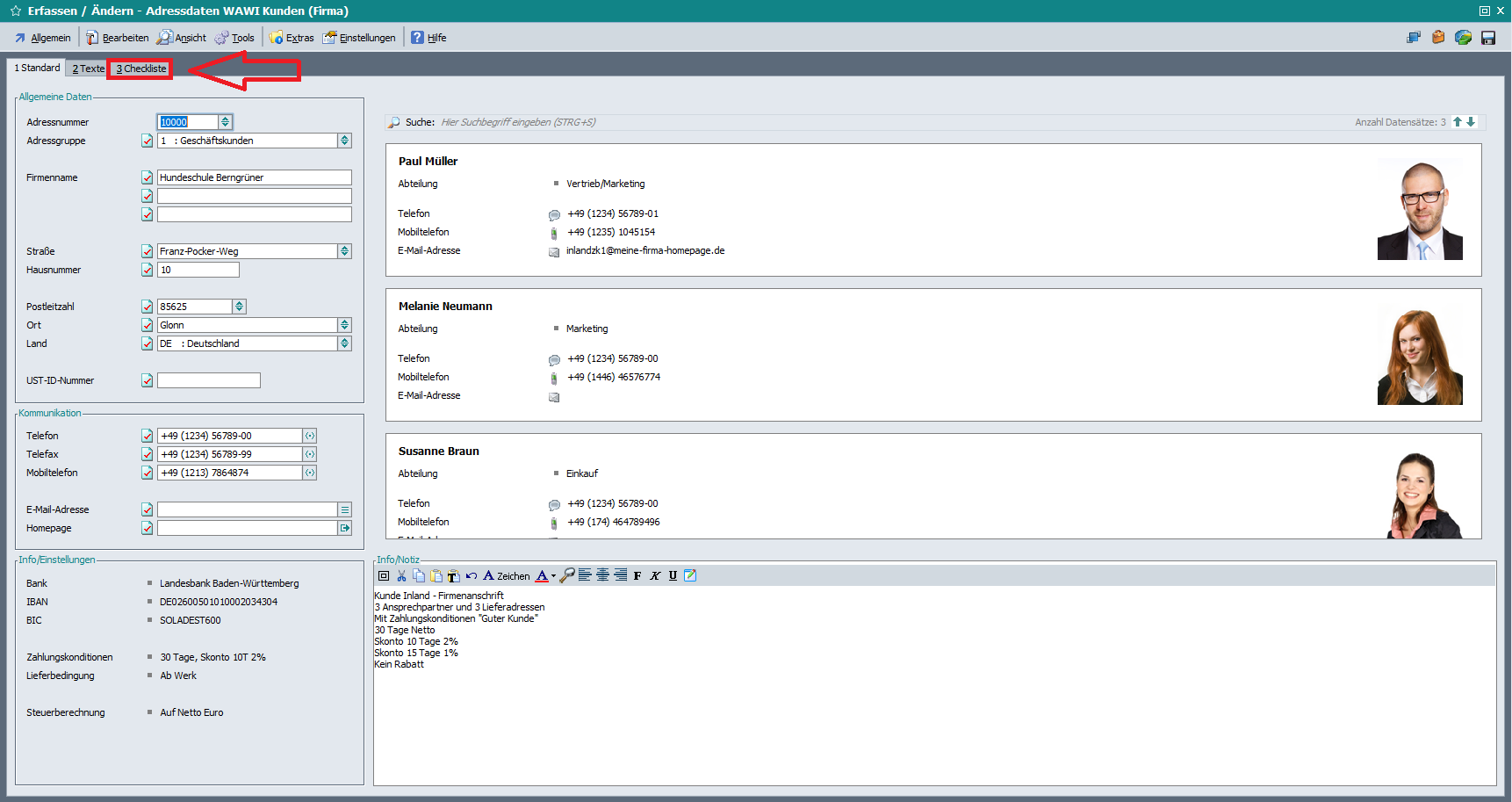Jump to next record with down arrow
Image resolution: width=1512 pixels, height=802 pixels.
(x=1471, y=122)
